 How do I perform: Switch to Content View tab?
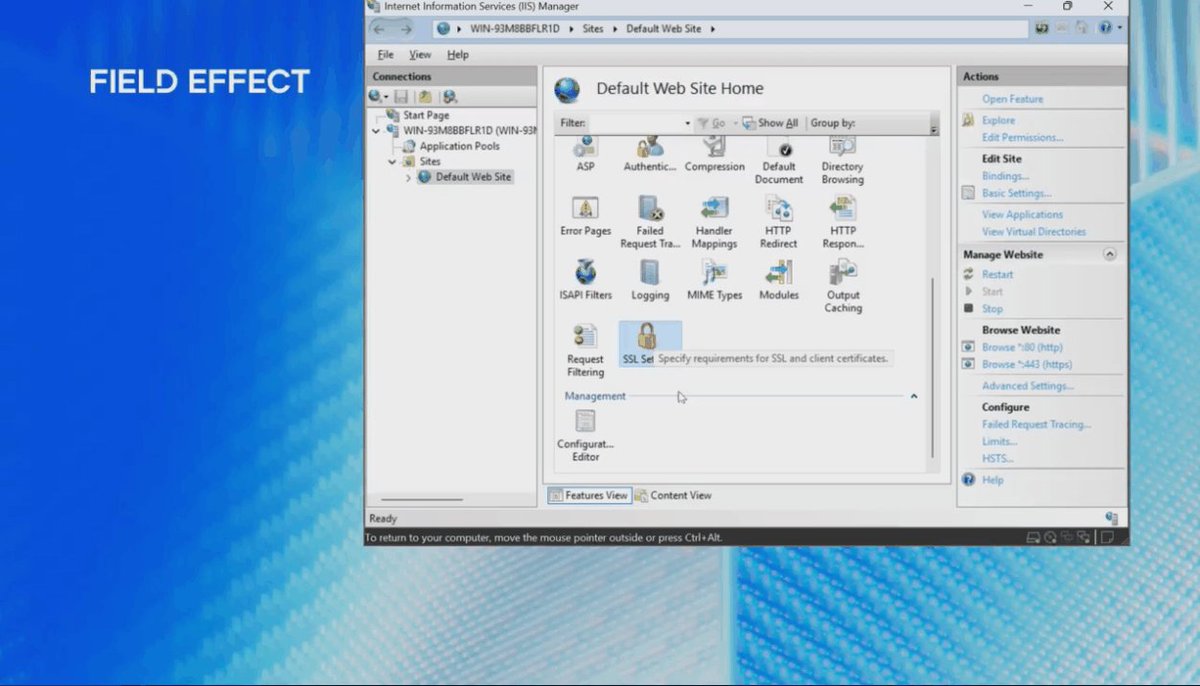coord(673,495)
